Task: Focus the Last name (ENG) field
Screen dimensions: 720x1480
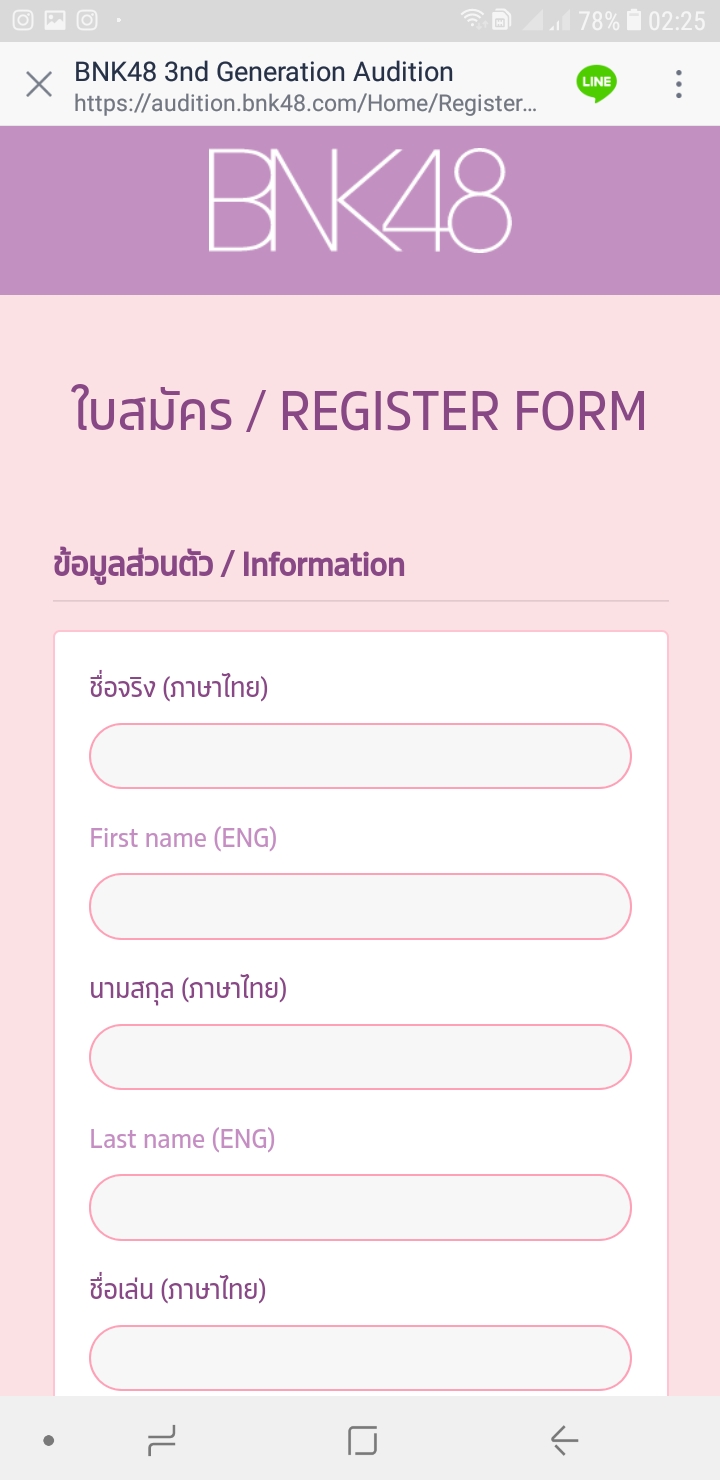Action: click(360, 1207)
